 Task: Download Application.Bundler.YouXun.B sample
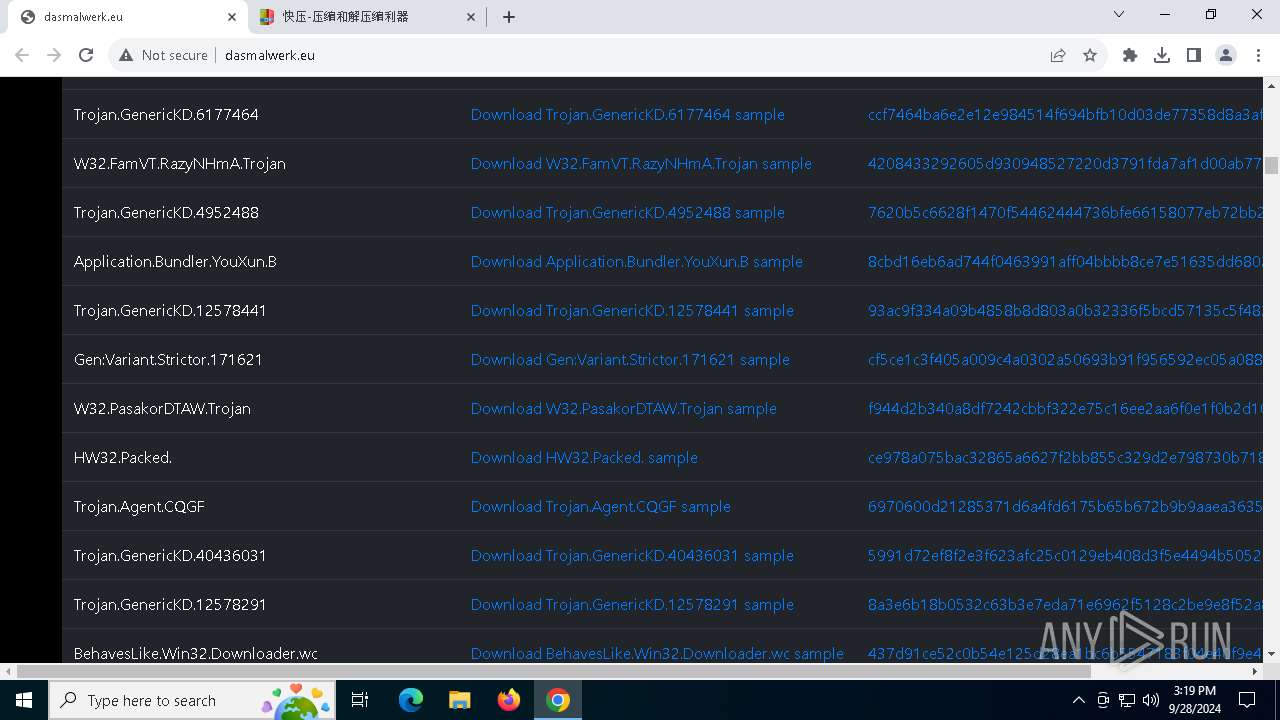point(637,261)
